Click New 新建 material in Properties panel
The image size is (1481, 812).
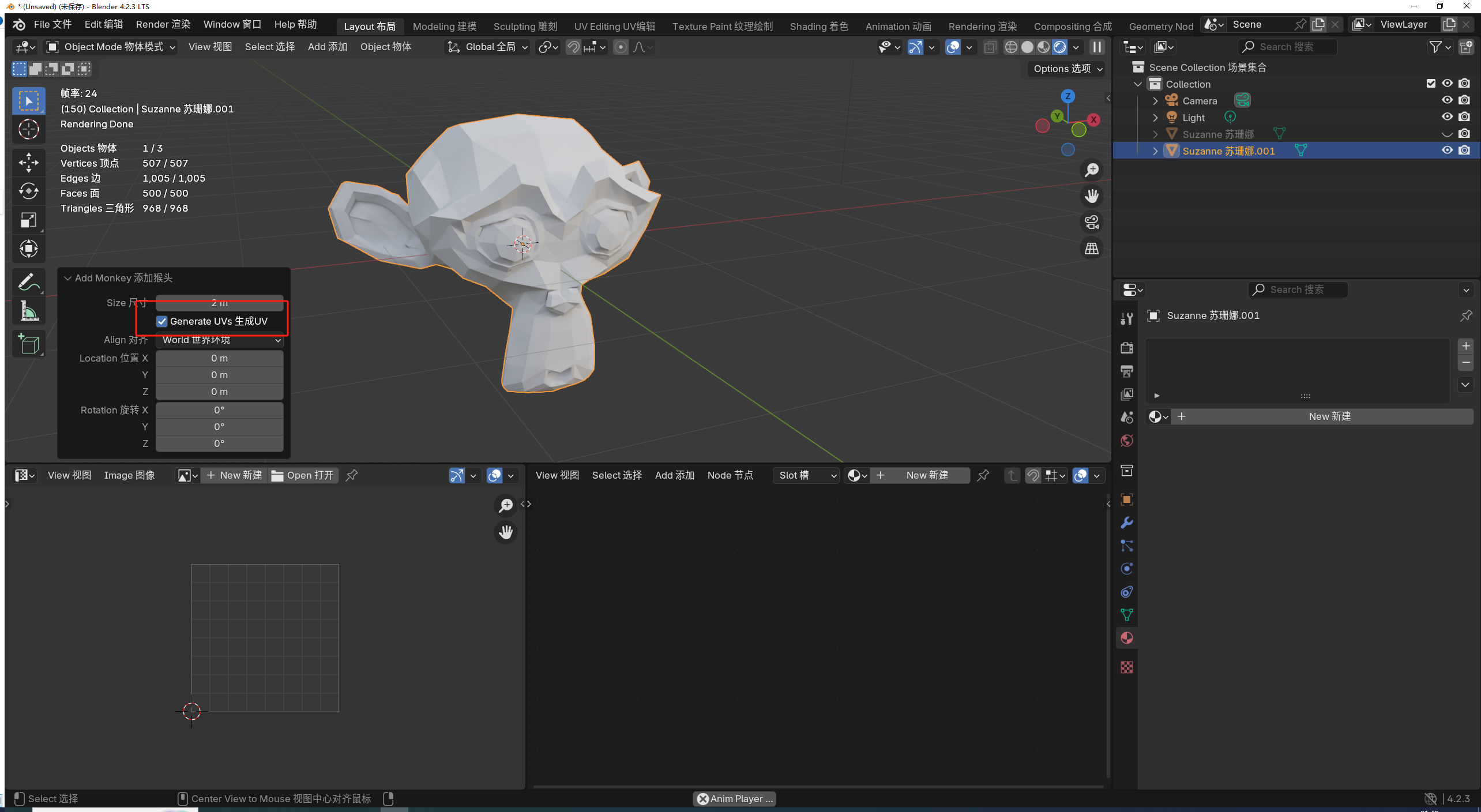point(1323,416)
